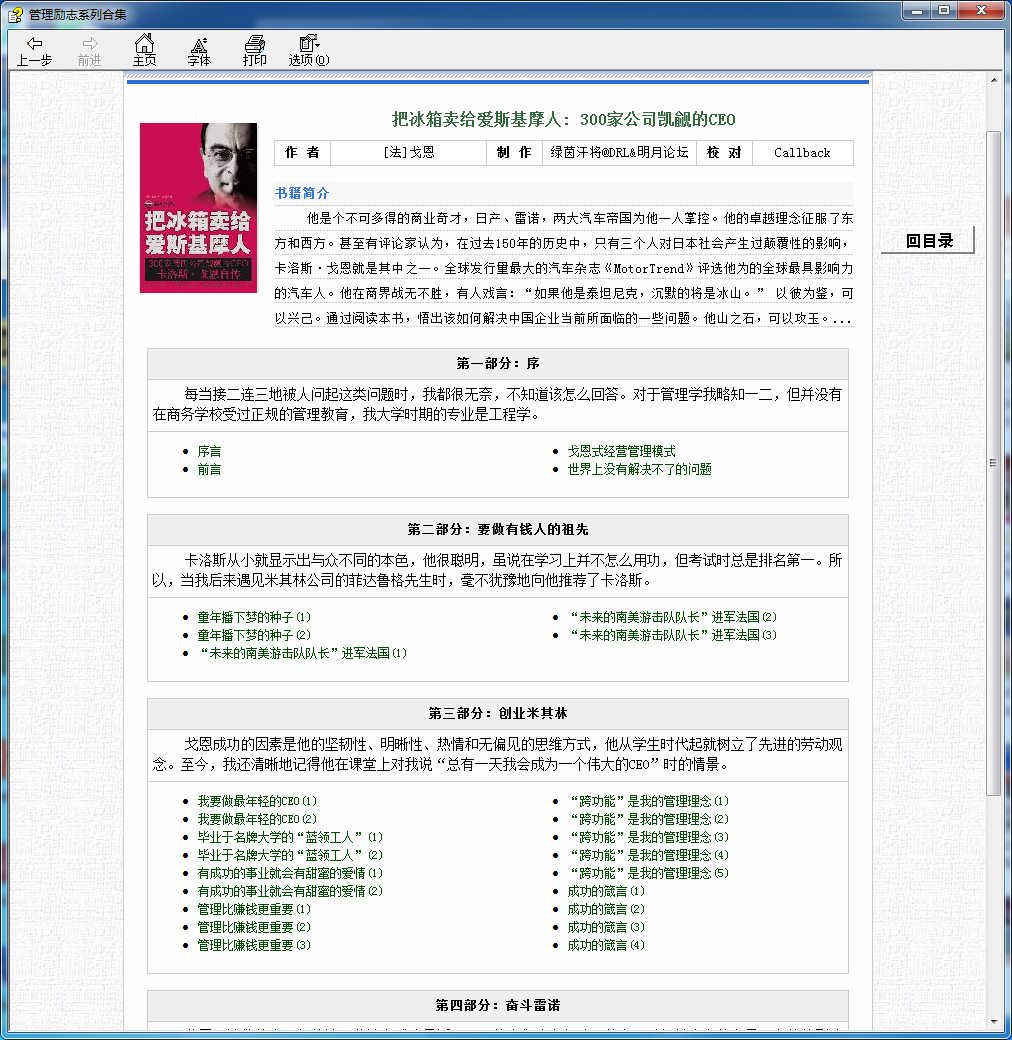Open 有成功的事业就会有甜蜜的爱情(1) link
Image resolution: width=1012 pixels, height=1040 pixels.
(x=290, y=873)
